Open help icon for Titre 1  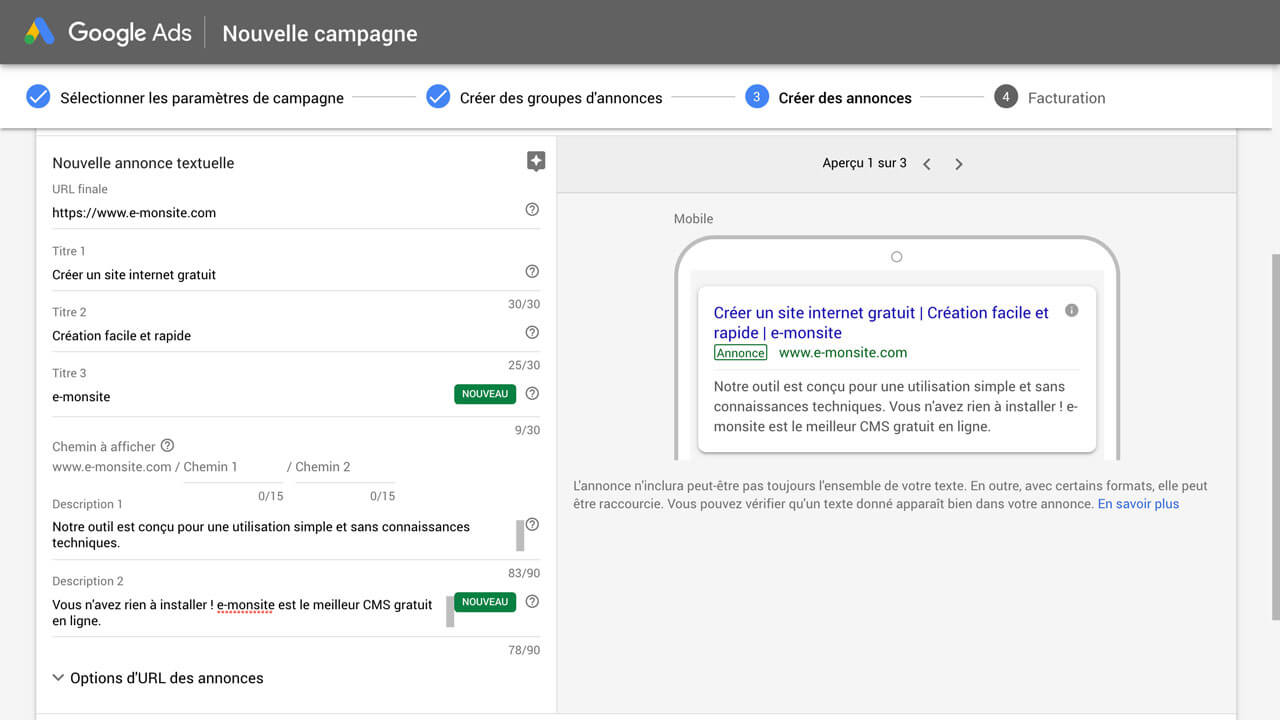[532, 271]
